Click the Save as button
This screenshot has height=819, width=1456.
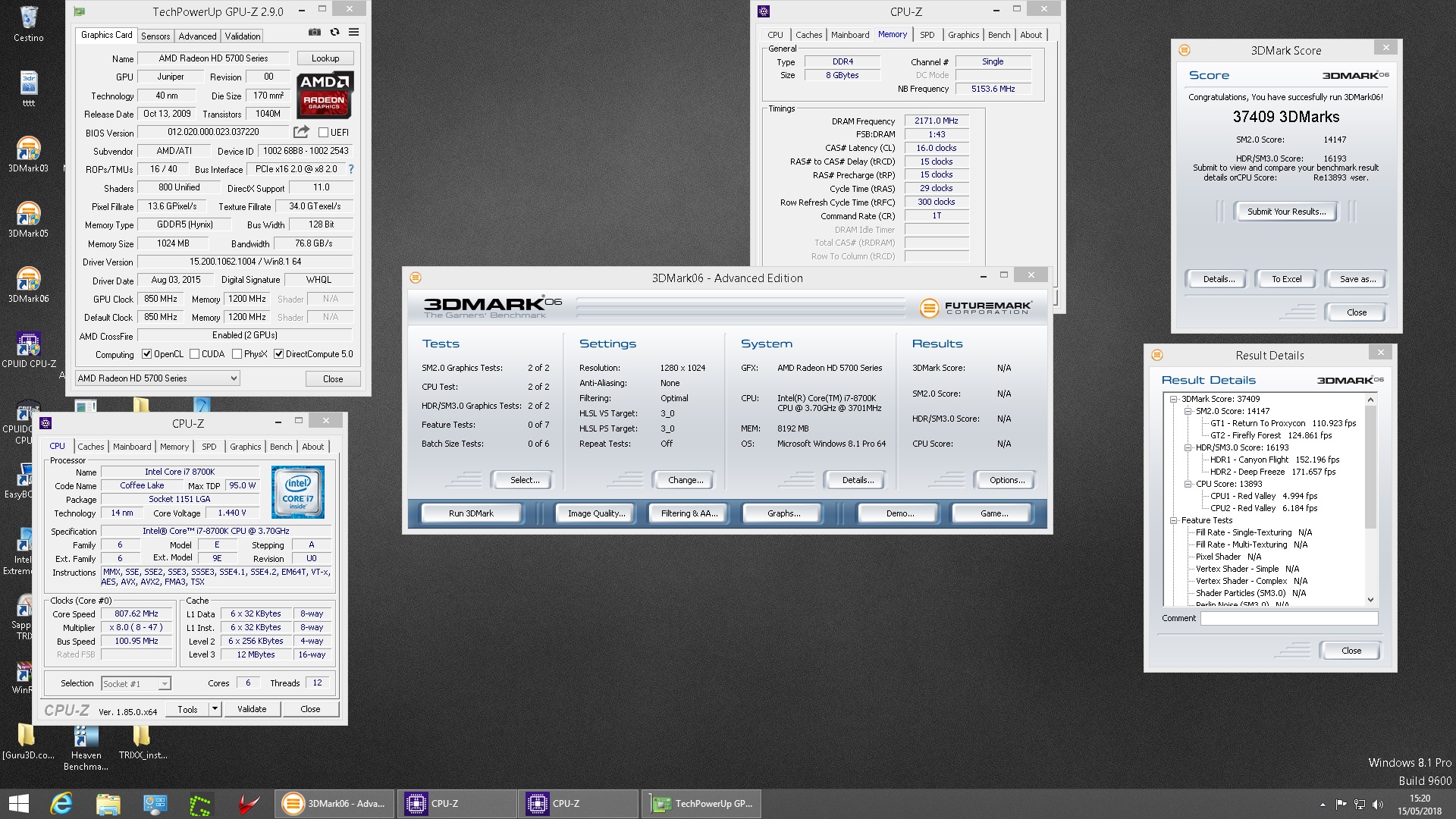click(1357, 279)
